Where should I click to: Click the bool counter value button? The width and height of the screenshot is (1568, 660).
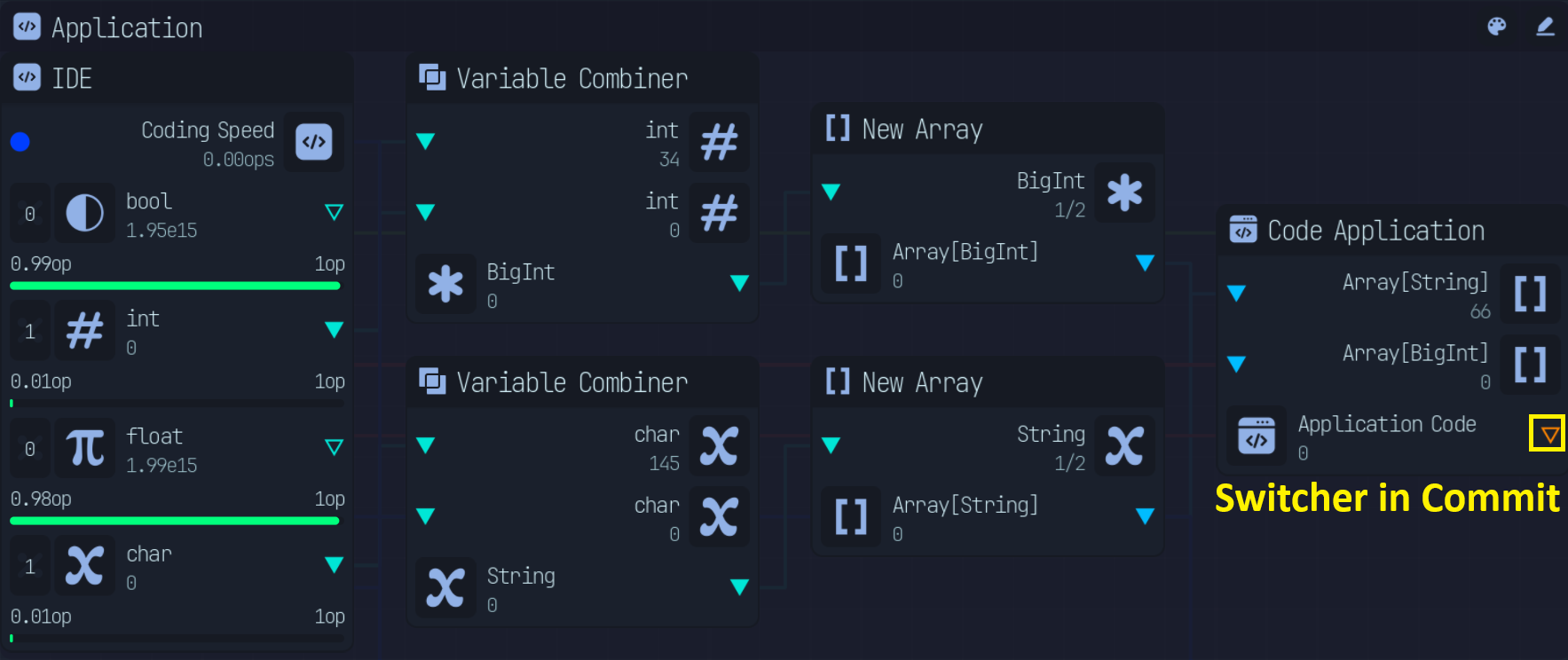[x=30, y=214]
